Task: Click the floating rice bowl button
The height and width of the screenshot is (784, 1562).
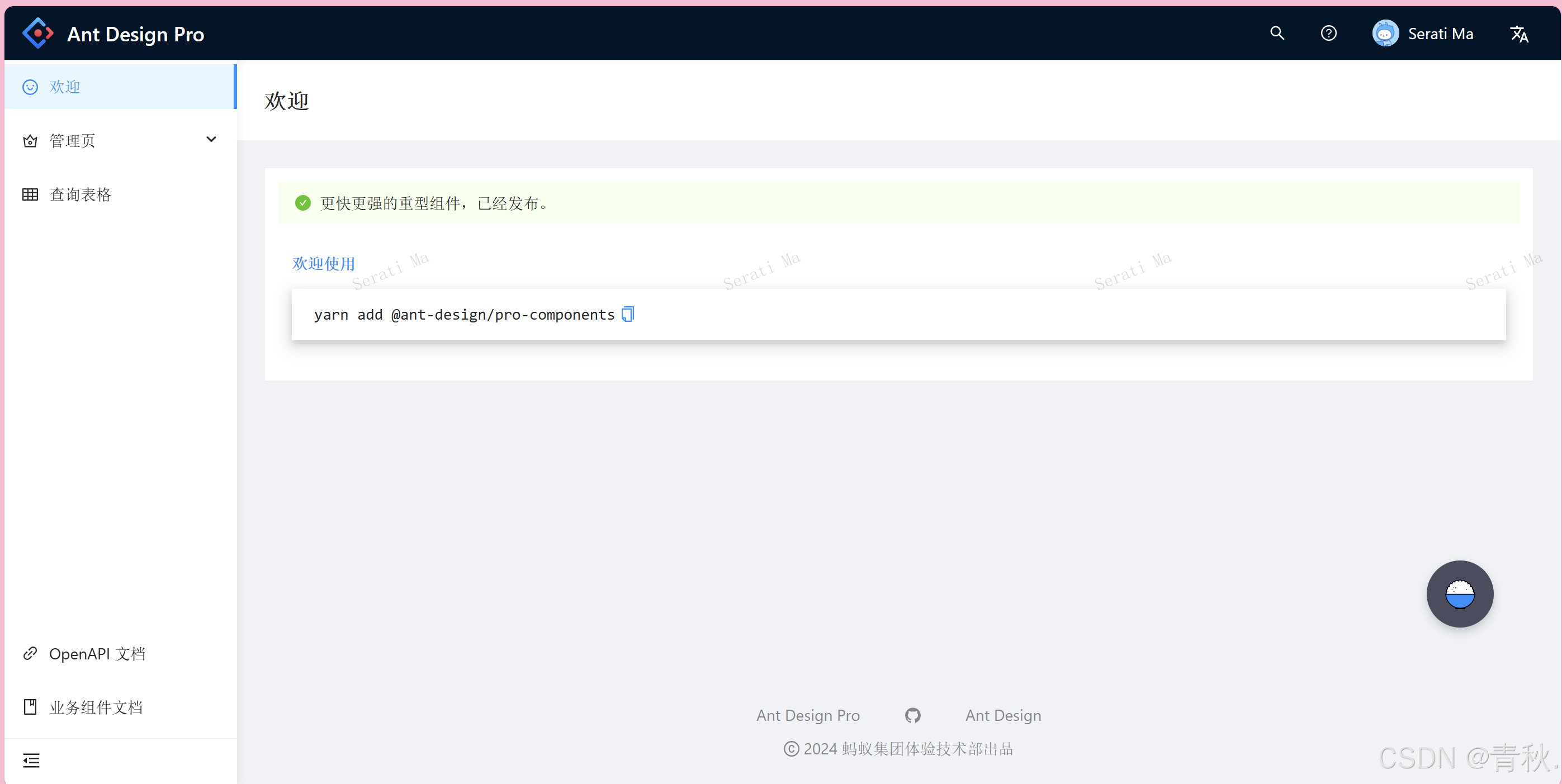Action: pyautogui.click(x=1459, y=594)
